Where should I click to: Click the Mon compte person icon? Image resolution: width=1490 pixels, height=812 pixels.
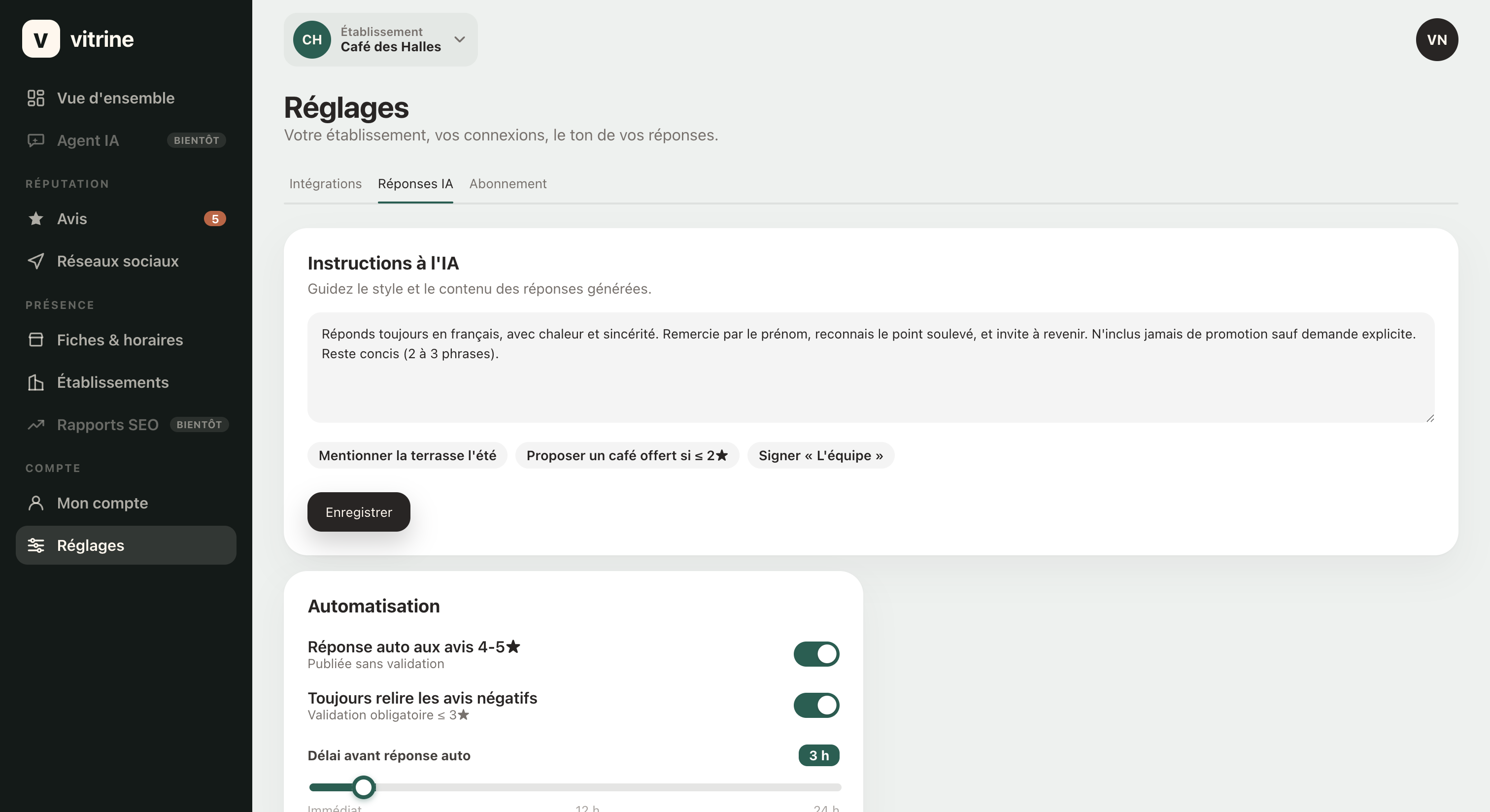tap(36, 503)
